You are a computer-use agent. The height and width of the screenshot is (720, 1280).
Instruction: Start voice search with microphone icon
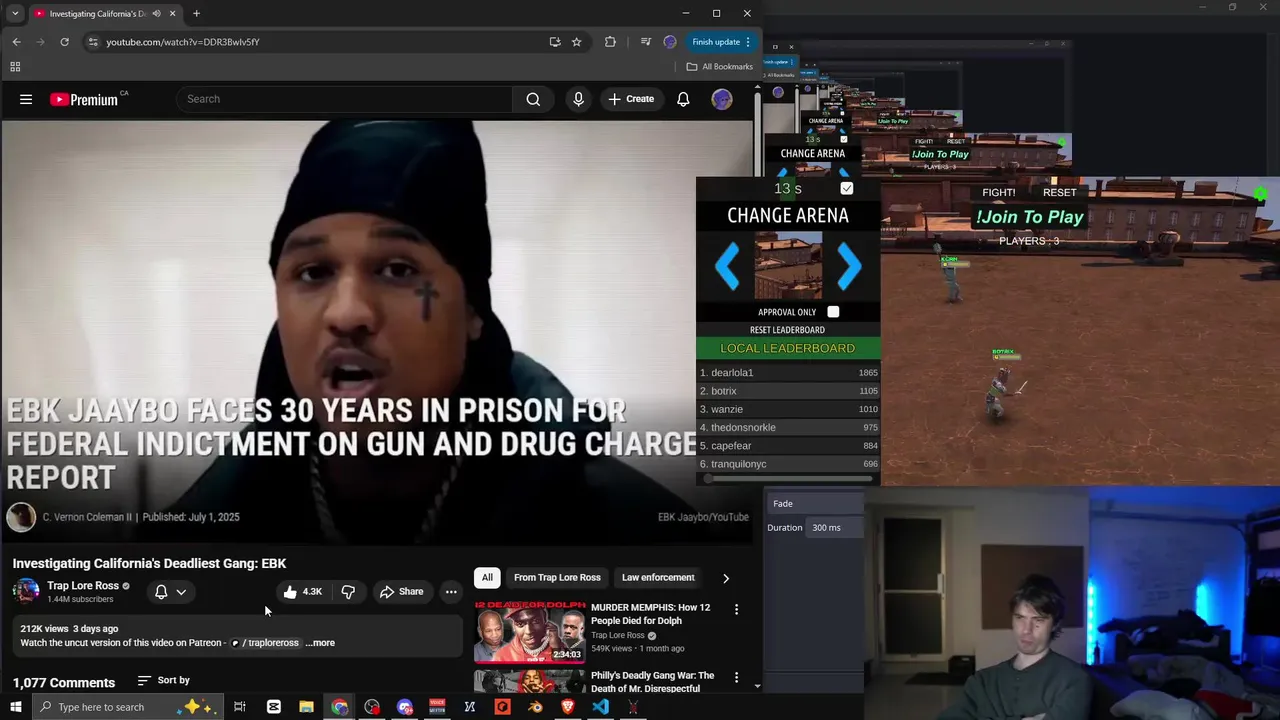pyautogui.click(x=578, y=99)
